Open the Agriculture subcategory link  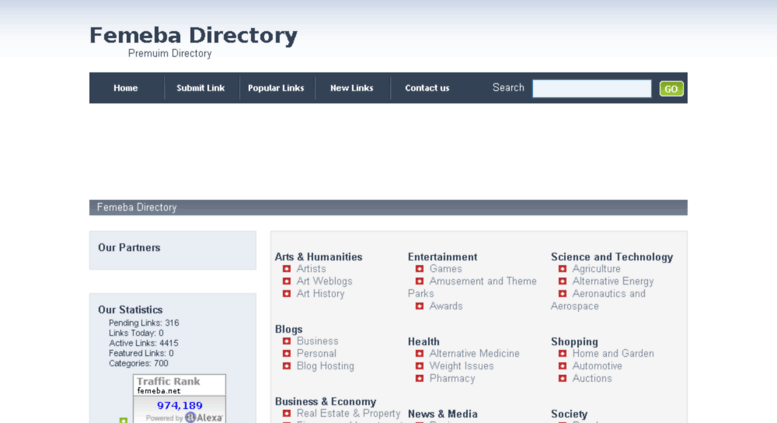[597, 269]
